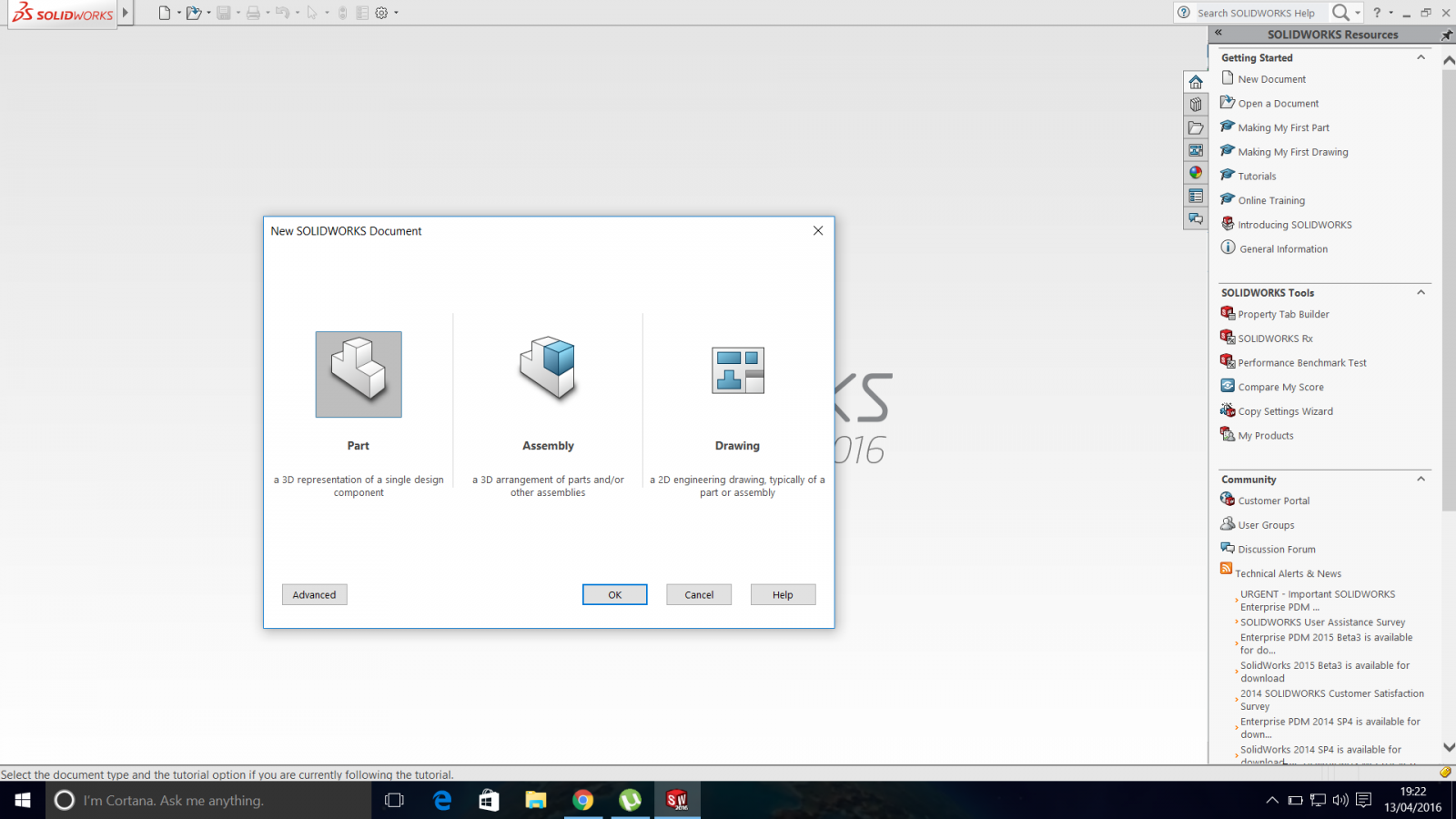The height and width of the screenshot is (819, 1456).
Task: Click the Help button in dialog
Action: [x=783, y=594]
